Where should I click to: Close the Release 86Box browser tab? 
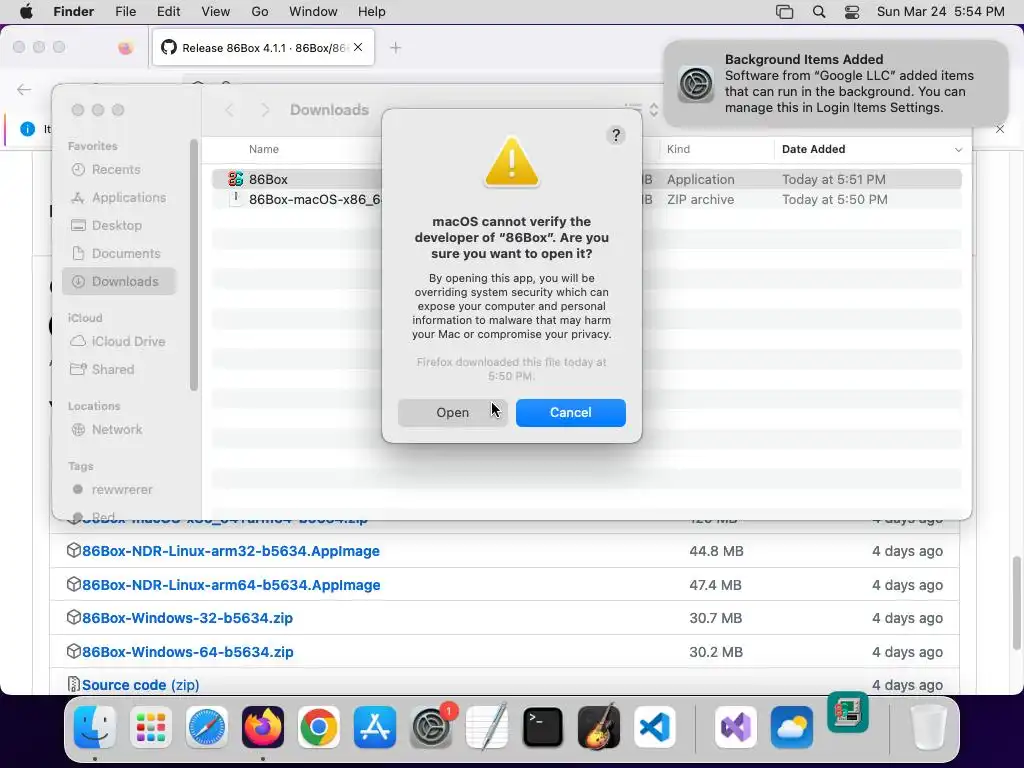click(x=358, y=47)
